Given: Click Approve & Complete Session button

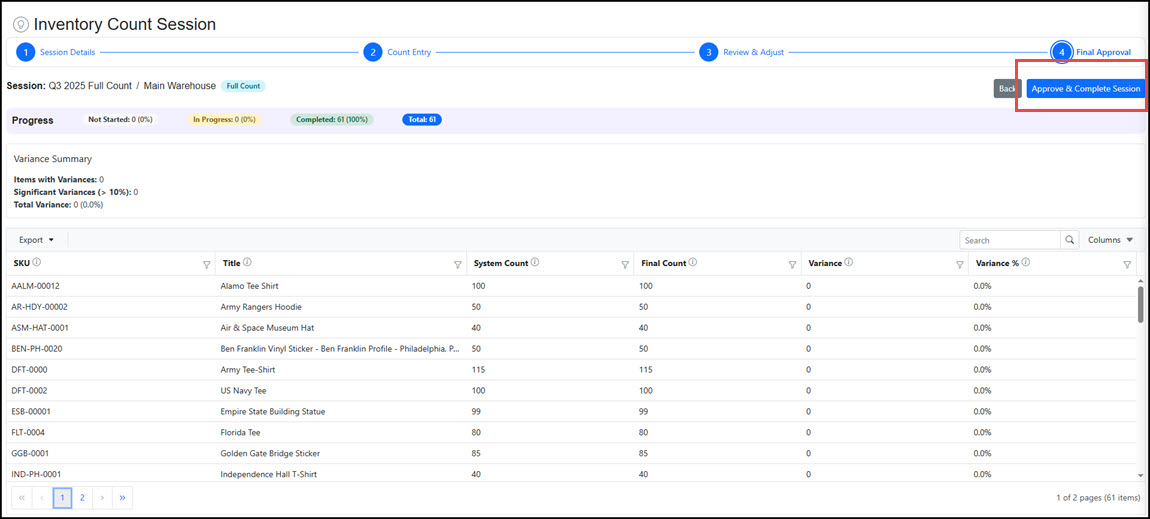Looking at the screenshot, I should point(1085,89).
